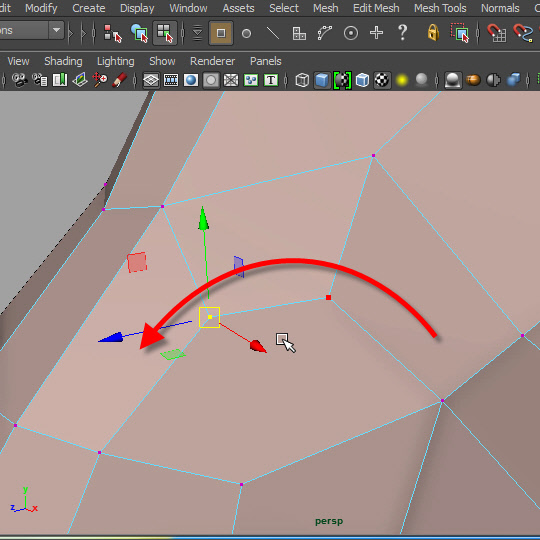The image size is (540, 540).
Task: Toggle the handles mask plus icon
Action: pyautogui.click(x=376, y=33)
